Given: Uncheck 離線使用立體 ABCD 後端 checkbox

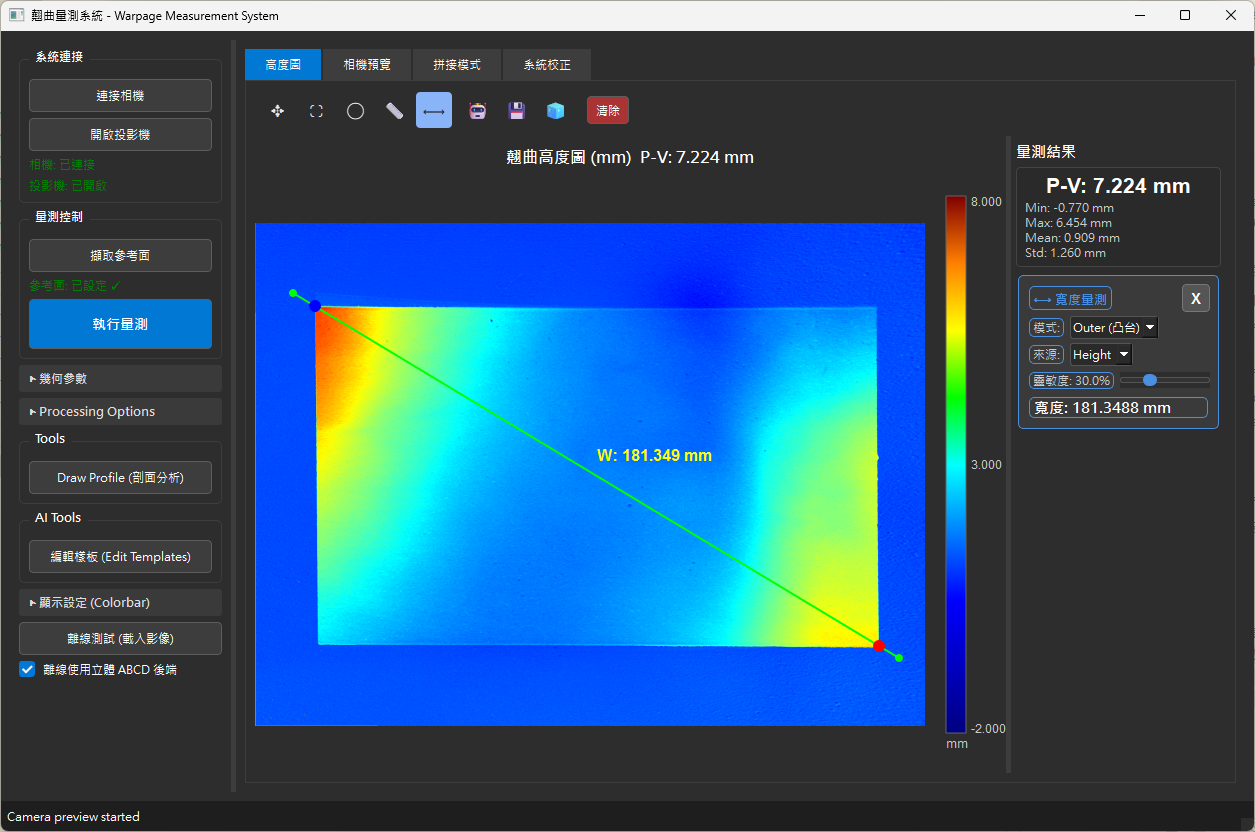Looking at the screenshot, I should pyautogui.click(x=28, y=670).
